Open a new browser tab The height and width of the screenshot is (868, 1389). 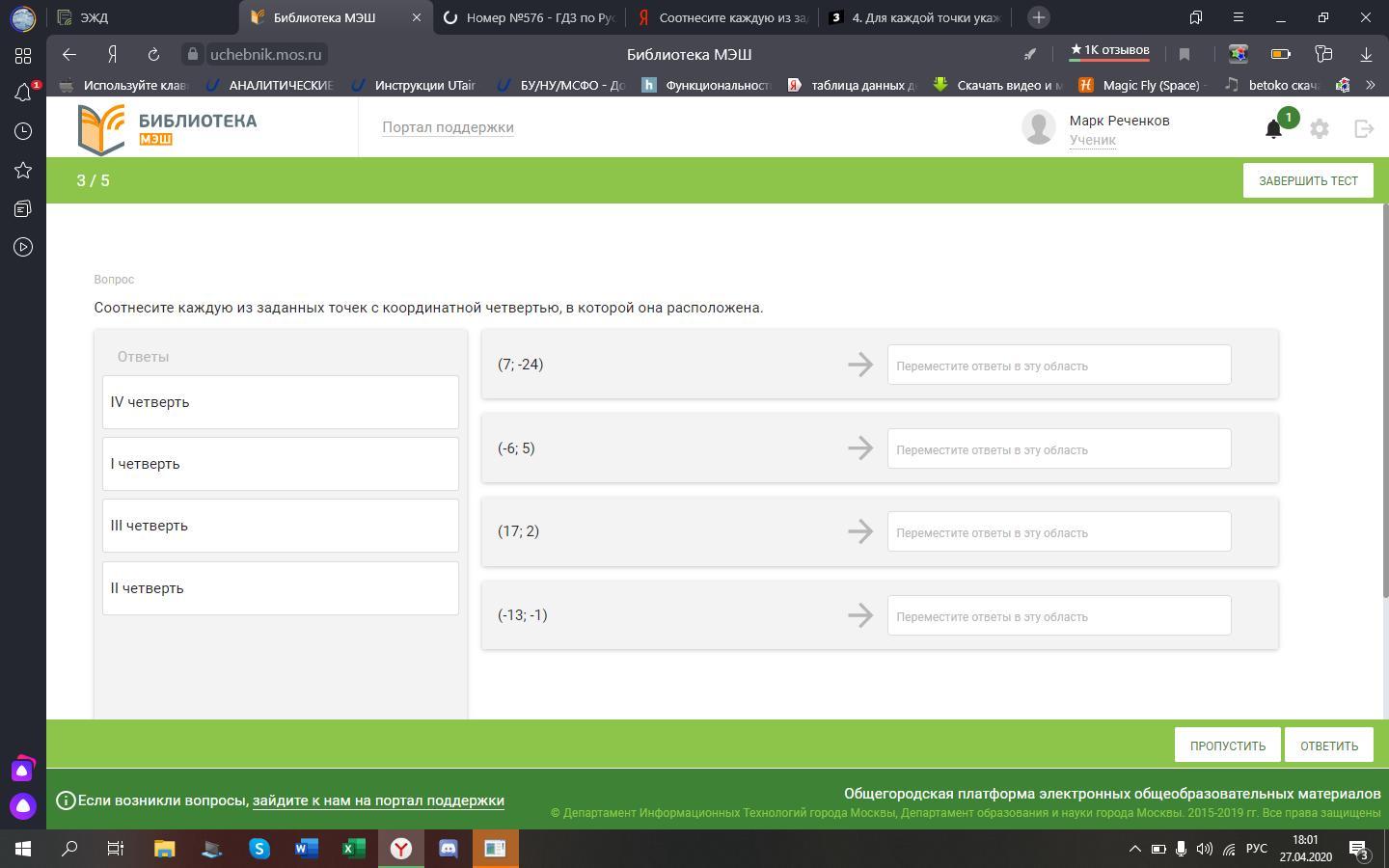[1039, 17]
